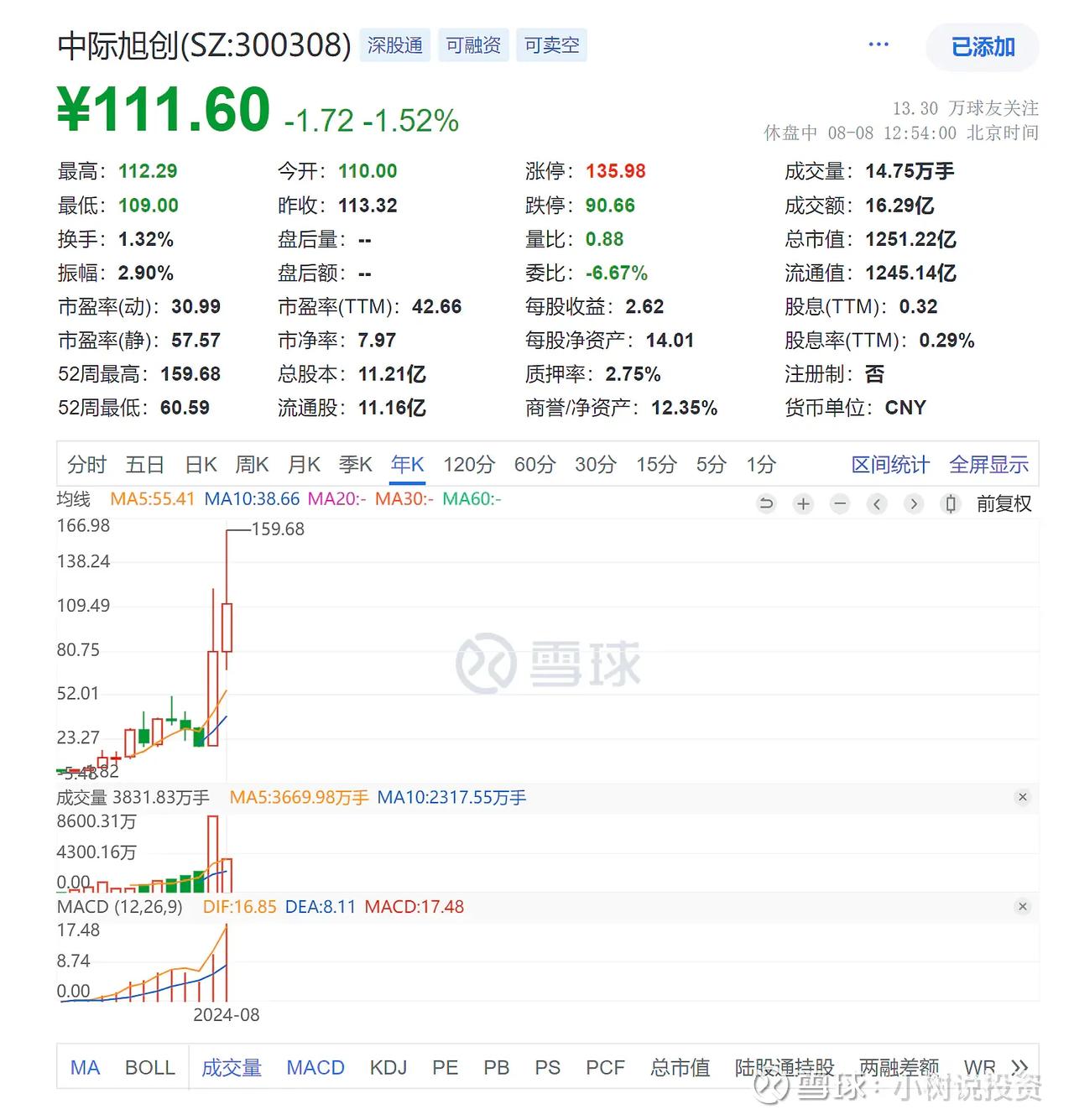Toggle the PS indicator
This screenshot has width=1074, height=1120.
click(x=547, y=1067)
